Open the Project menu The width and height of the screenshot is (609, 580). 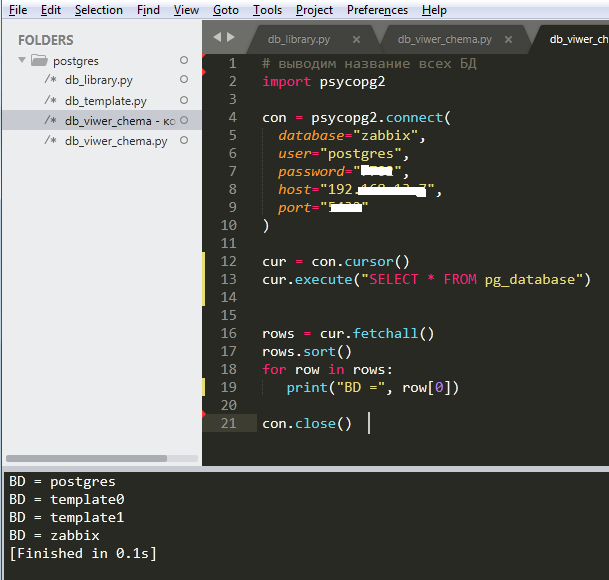pos(314,10)
